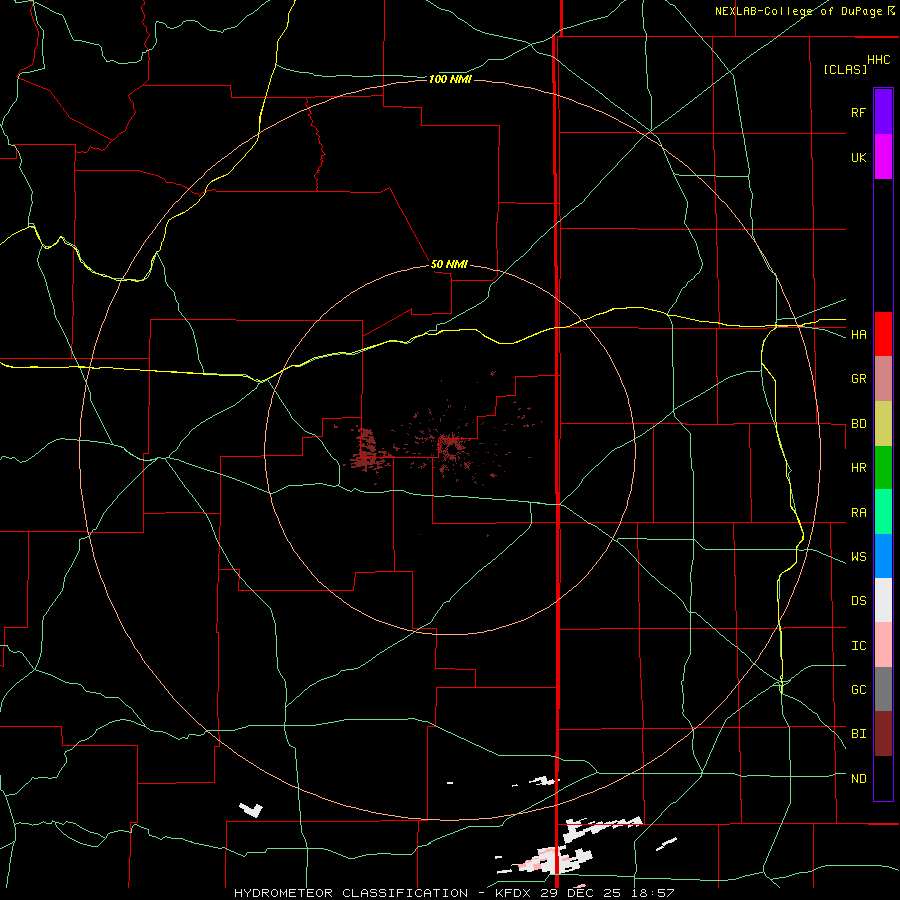This screenshot has width=900, height=900.
Task: Click the 18:57 time stamp
Action: (x=651, y=893)
